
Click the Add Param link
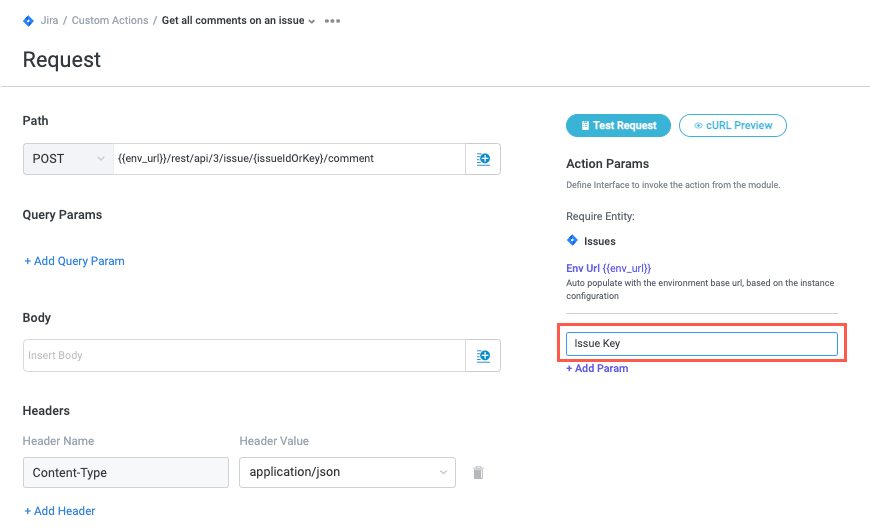(597, 368)
